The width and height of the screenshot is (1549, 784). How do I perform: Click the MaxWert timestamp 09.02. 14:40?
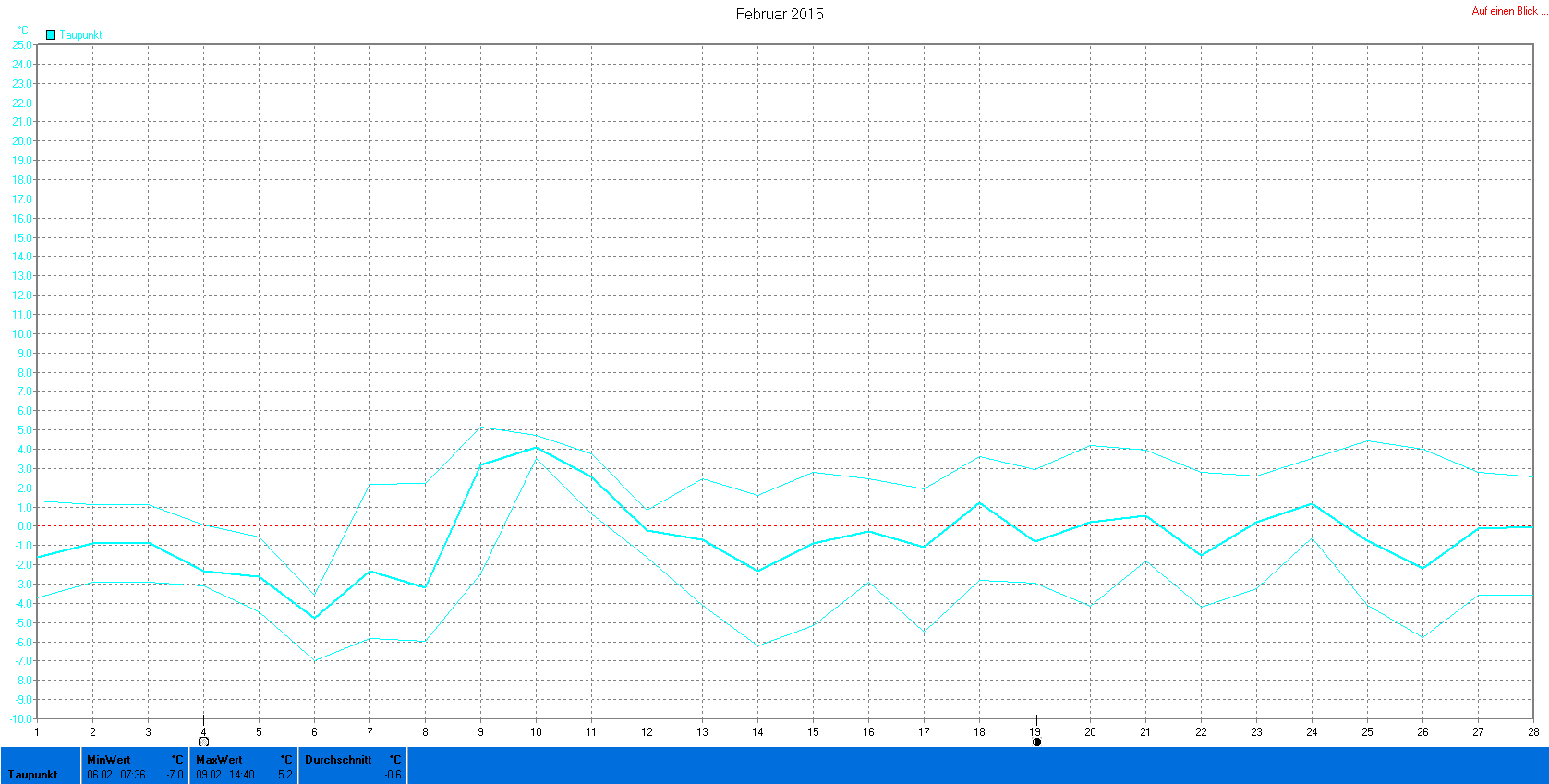tap(225, 775)
